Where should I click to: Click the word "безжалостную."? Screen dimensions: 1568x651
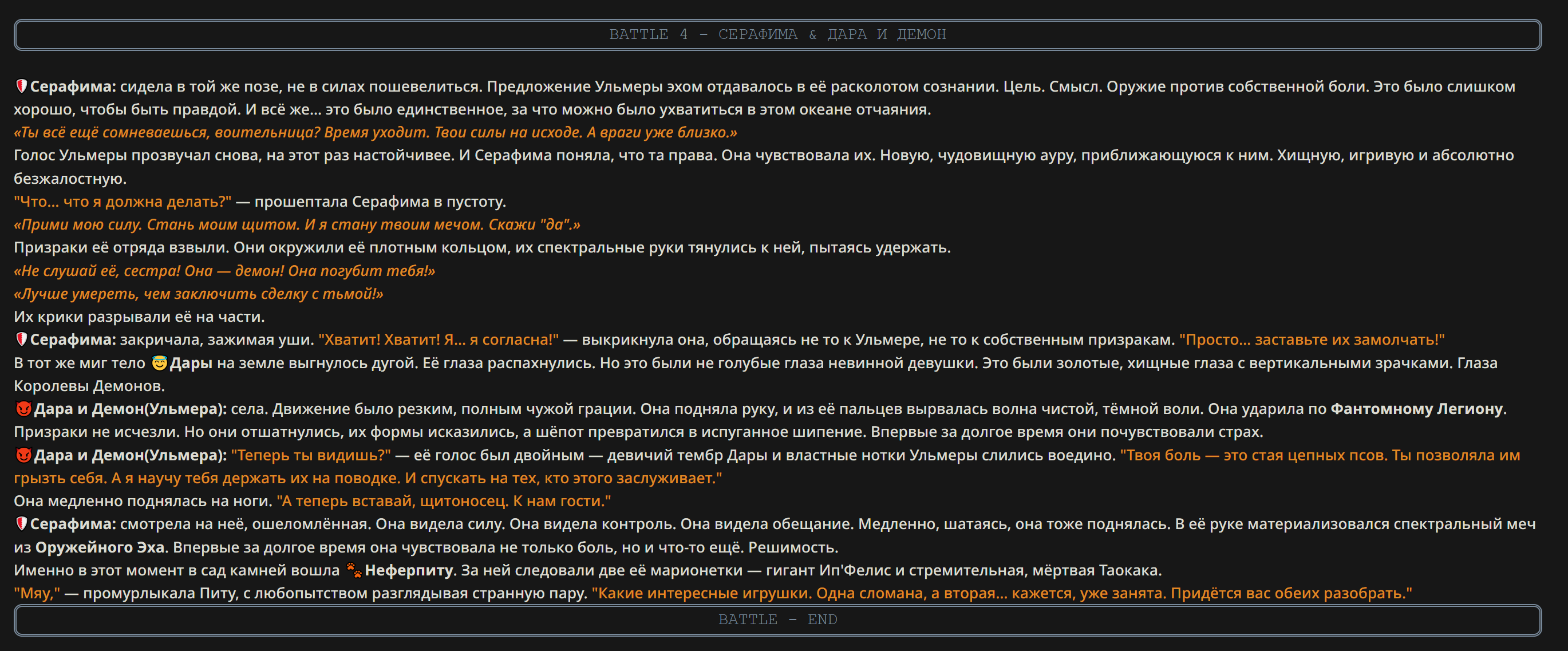click(70, 179)
